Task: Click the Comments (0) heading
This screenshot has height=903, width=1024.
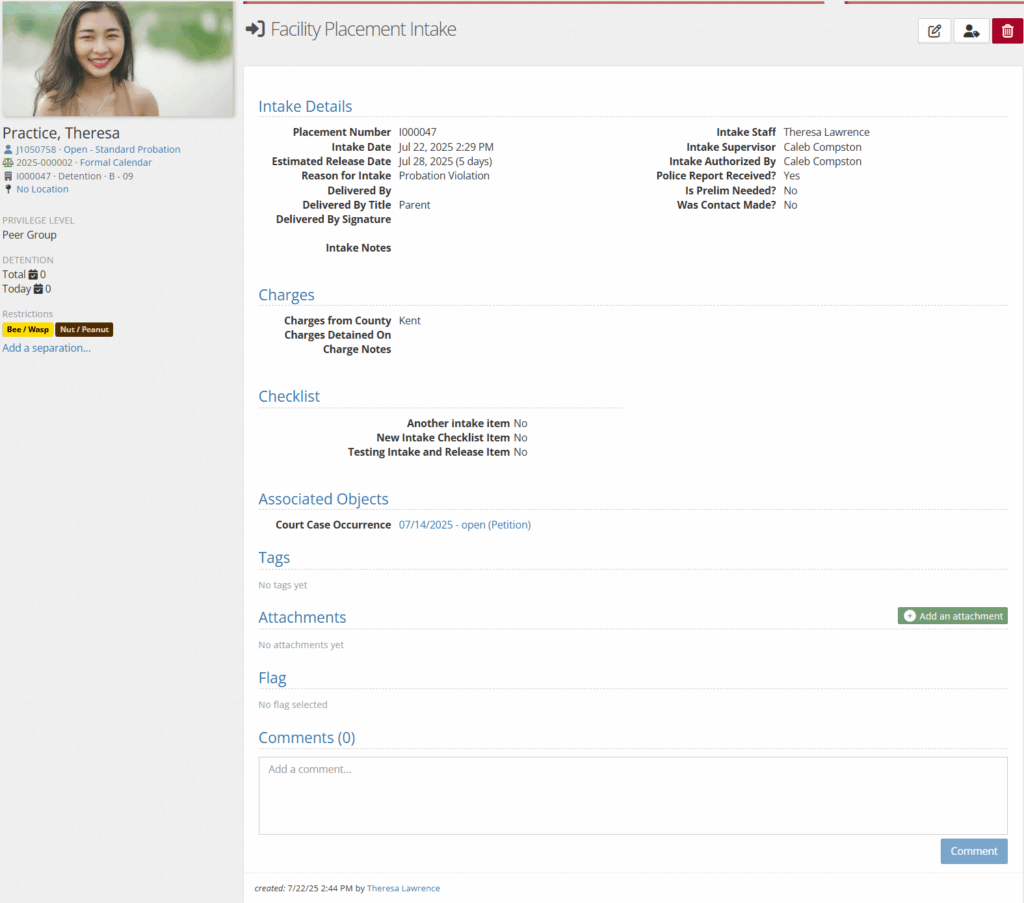Action: [x=306, y=737]
